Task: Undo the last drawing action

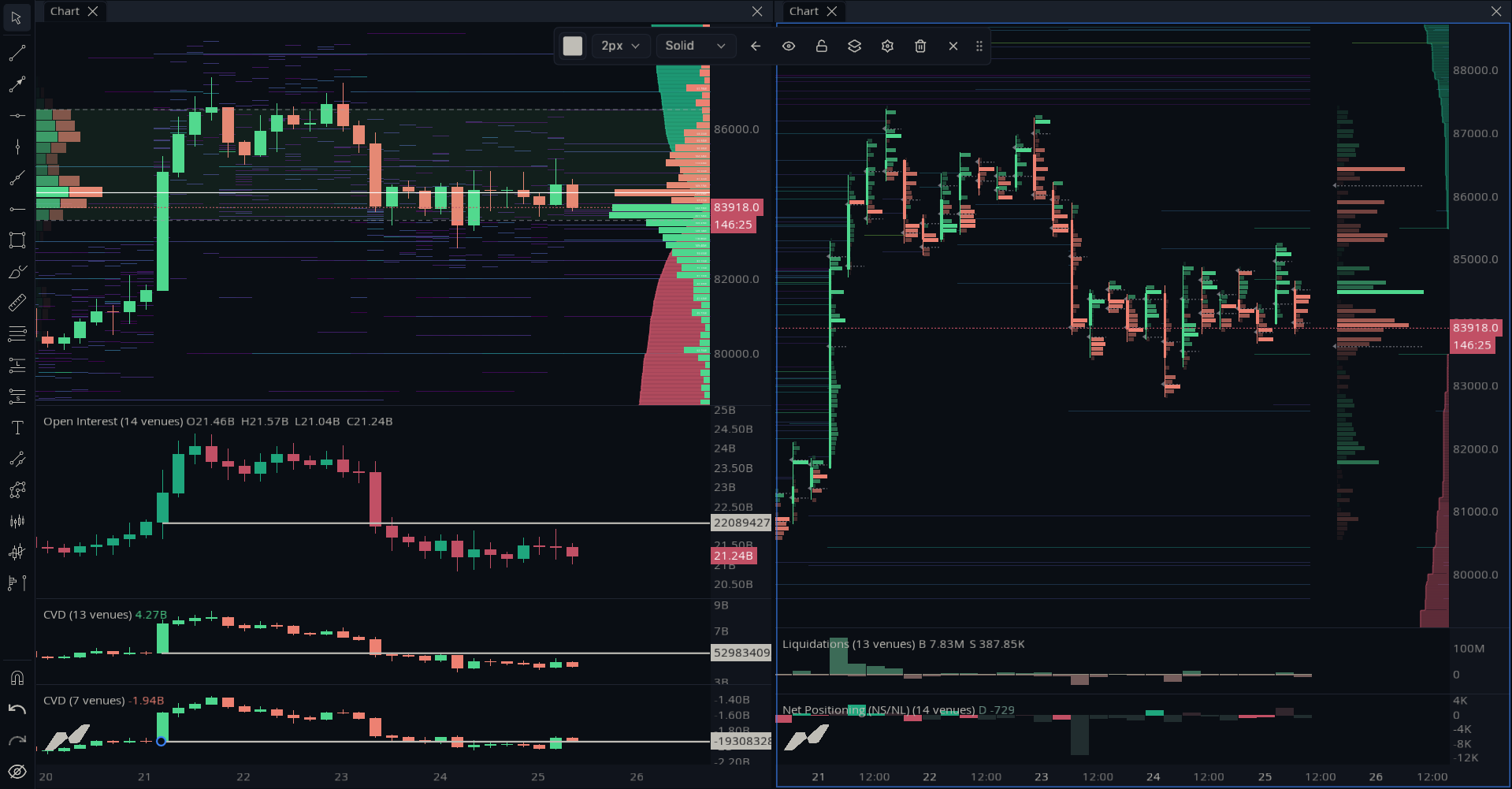Action: [x=17, y=709]
